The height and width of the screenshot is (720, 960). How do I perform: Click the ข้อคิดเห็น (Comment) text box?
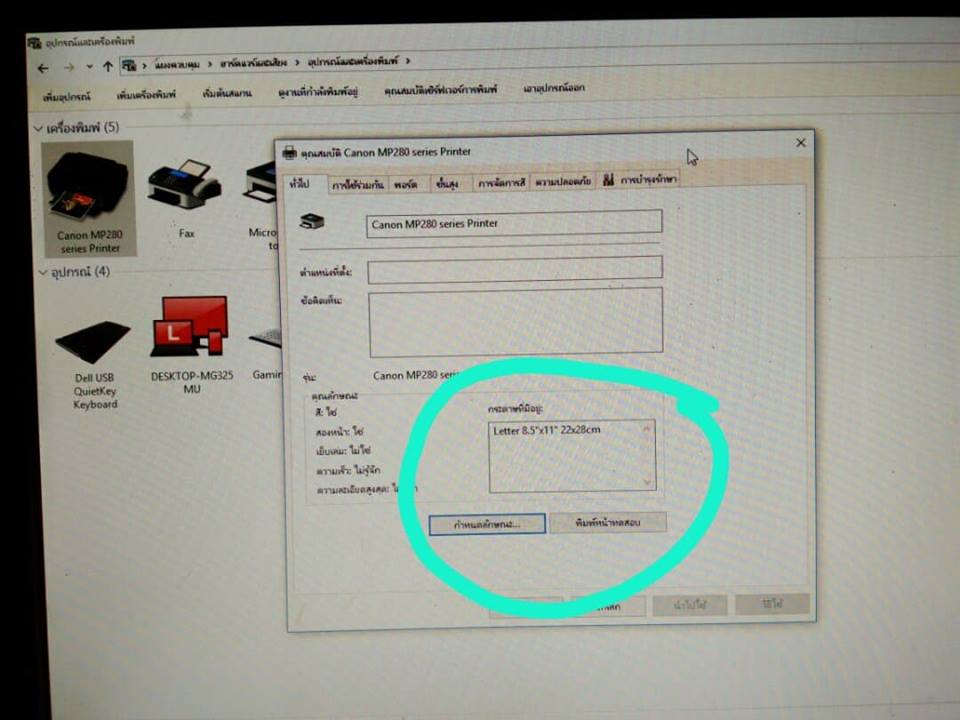516,322
